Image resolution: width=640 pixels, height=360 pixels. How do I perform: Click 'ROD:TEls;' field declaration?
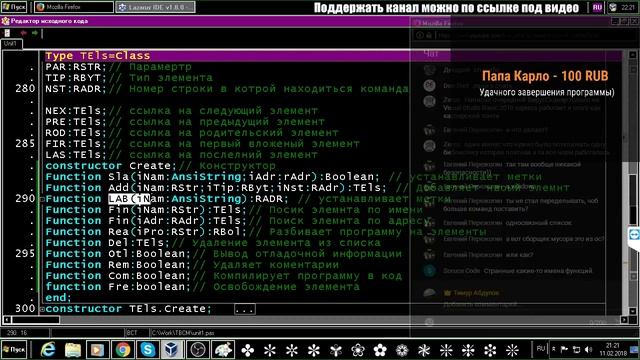[x=76, y=133]
